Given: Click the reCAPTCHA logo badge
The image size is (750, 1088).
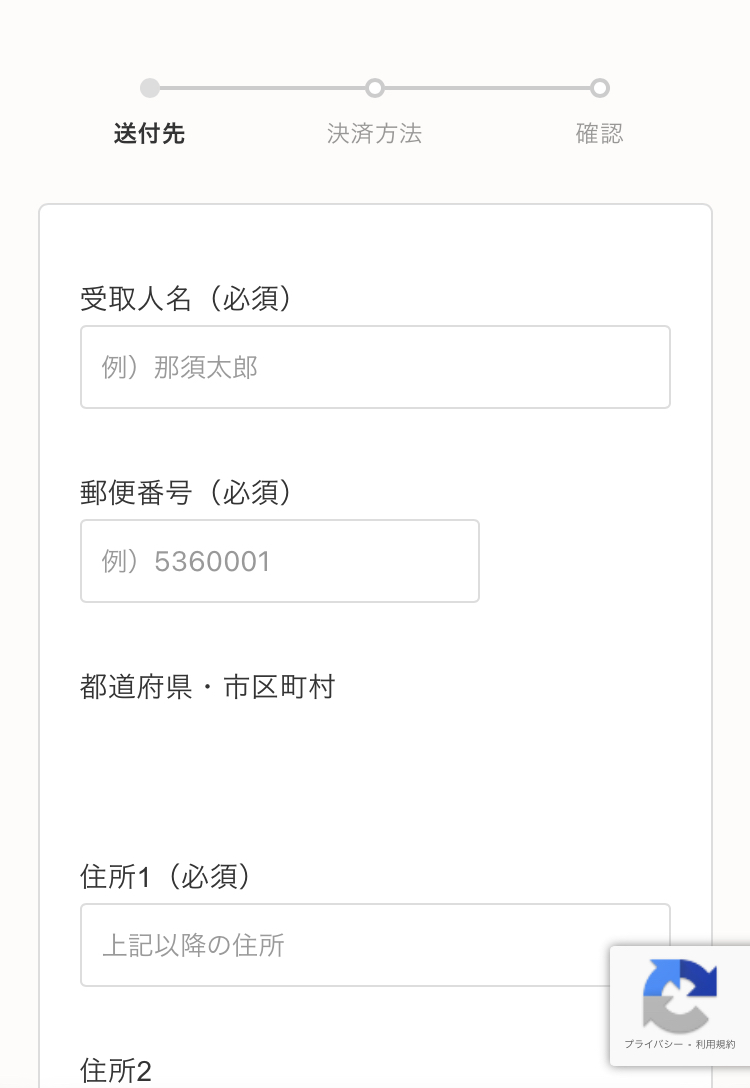Looking at the screenshot, I should pos(680,995).
